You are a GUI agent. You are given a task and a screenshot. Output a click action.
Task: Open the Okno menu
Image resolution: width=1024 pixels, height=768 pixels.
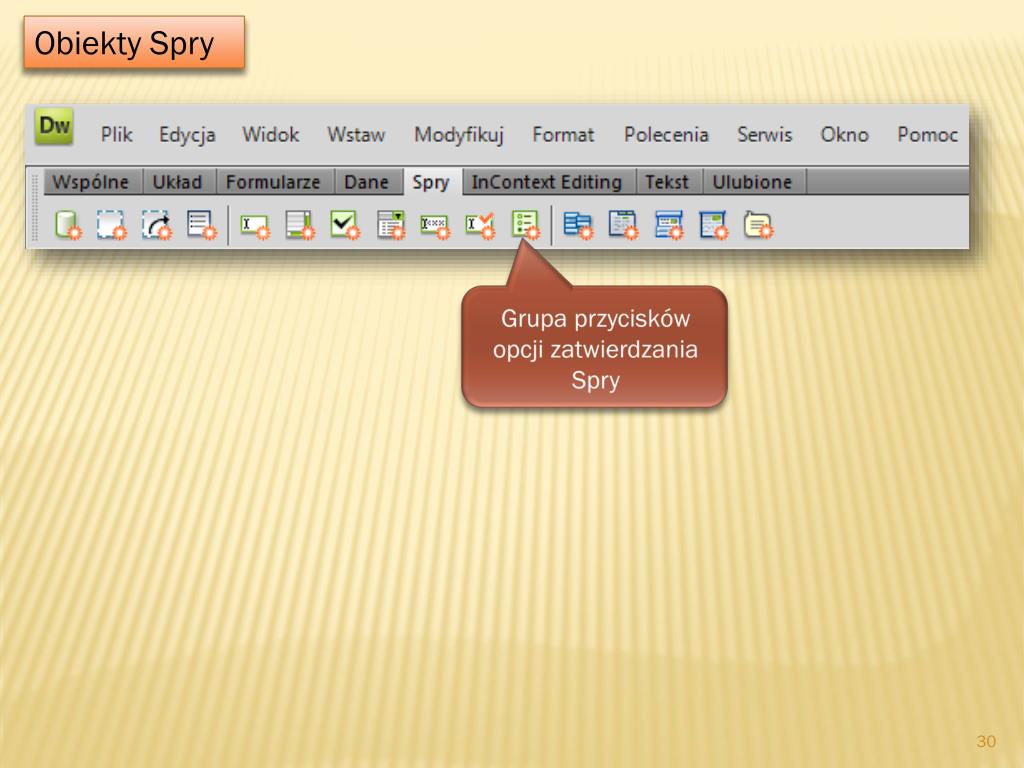point(844,135)
